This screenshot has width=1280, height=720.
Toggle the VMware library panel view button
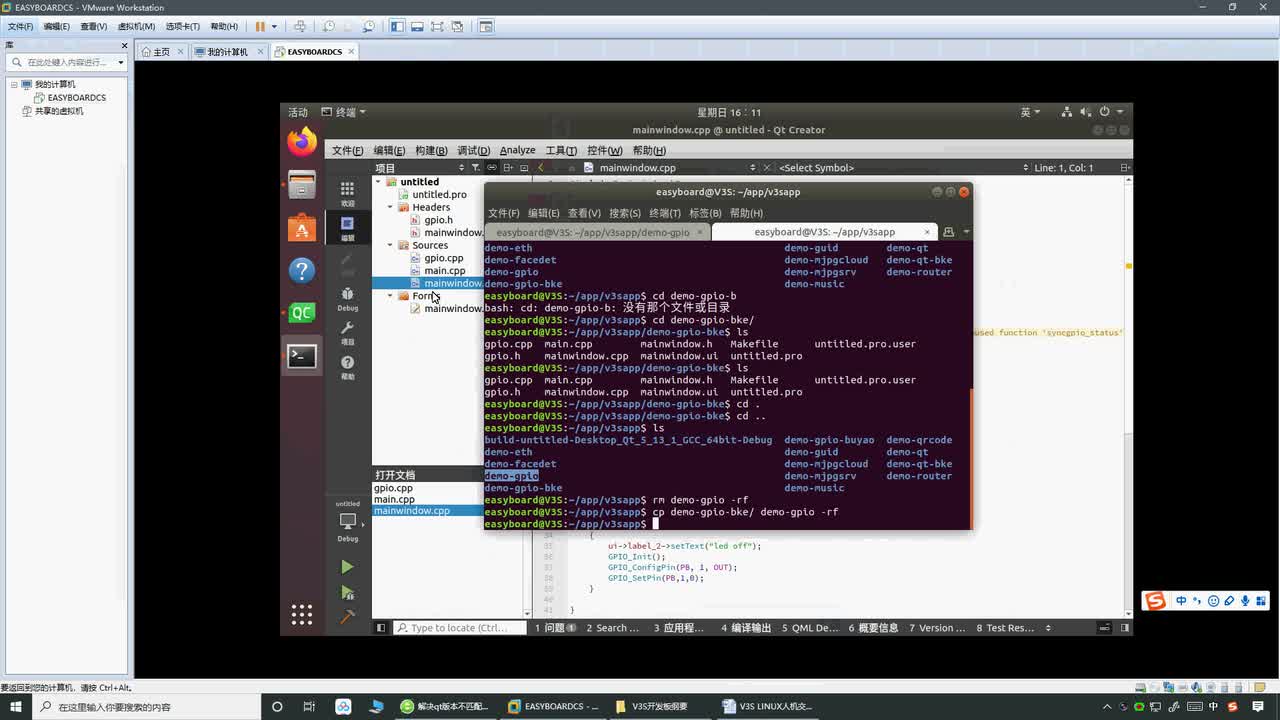397,26
